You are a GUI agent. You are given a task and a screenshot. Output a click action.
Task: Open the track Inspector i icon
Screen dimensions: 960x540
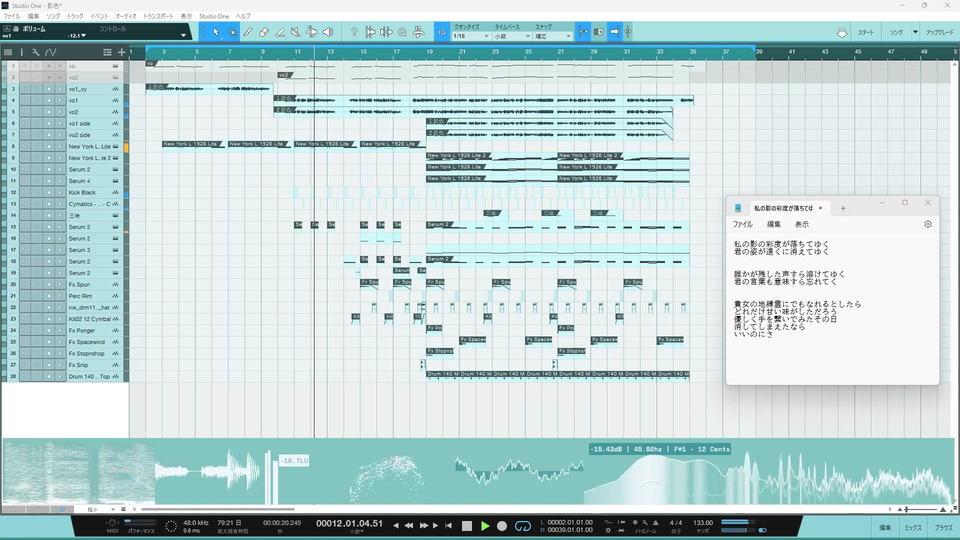(21, 52)
